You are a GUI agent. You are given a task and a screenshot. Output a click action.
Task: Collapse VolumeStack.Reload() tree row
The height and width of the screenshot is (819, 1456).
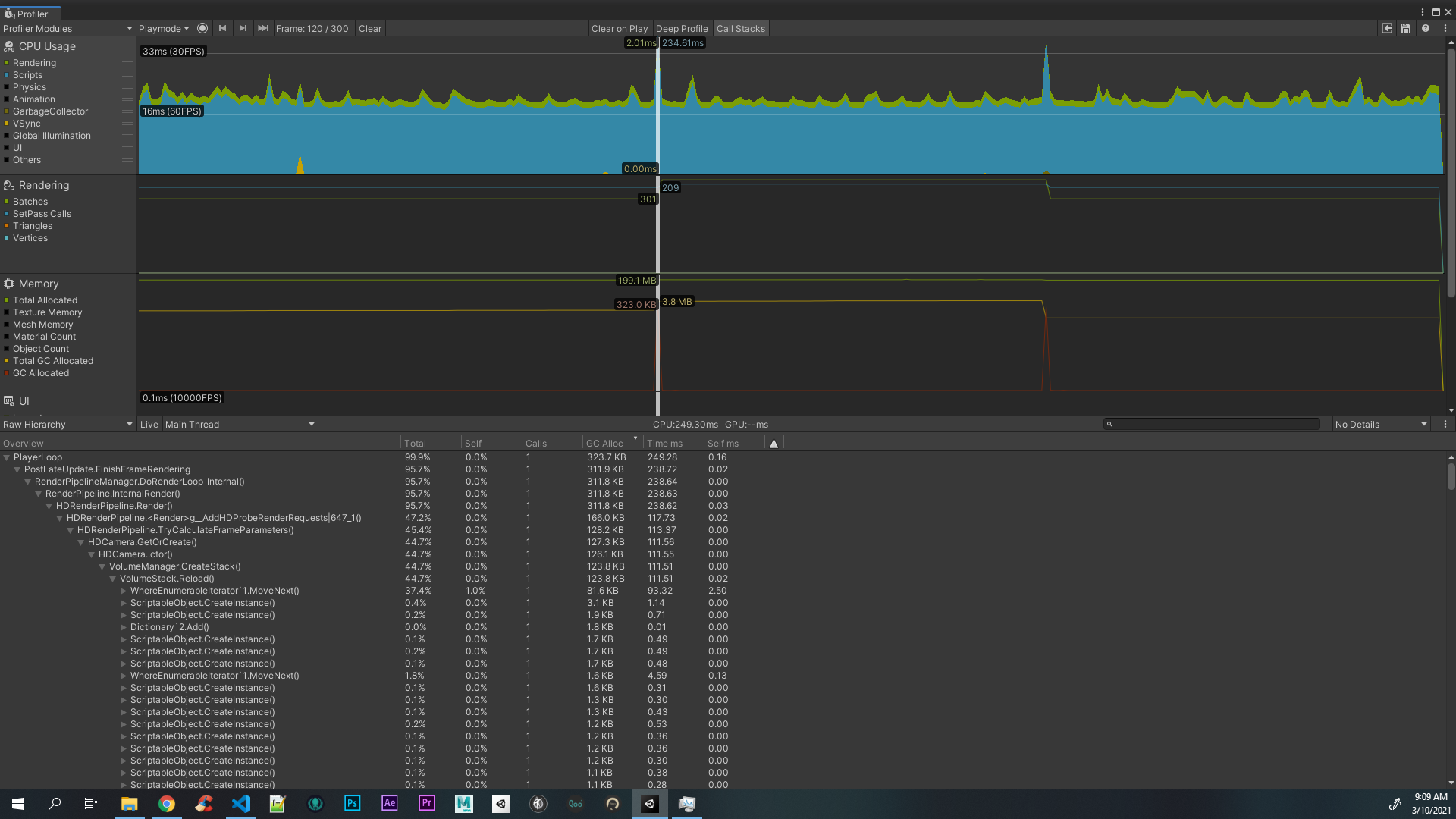point(112,579)
